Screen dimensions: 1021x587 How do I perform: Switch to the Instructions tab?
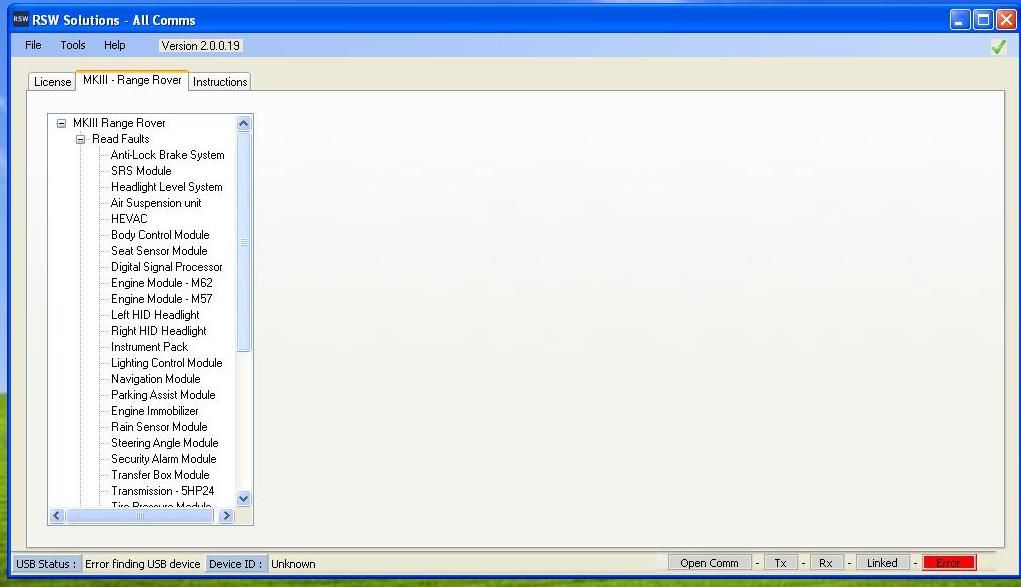220,81
